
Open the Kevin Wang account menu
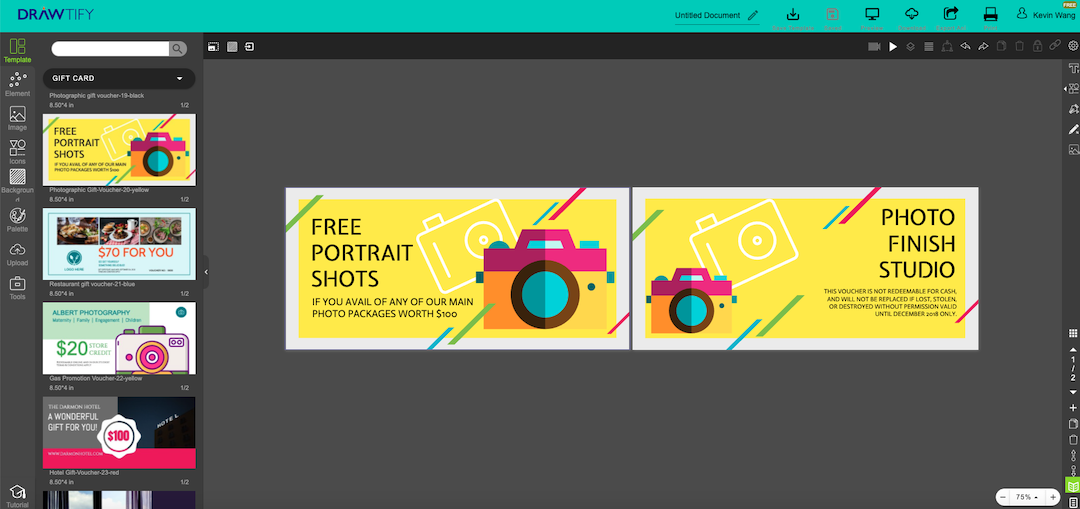1044,15
